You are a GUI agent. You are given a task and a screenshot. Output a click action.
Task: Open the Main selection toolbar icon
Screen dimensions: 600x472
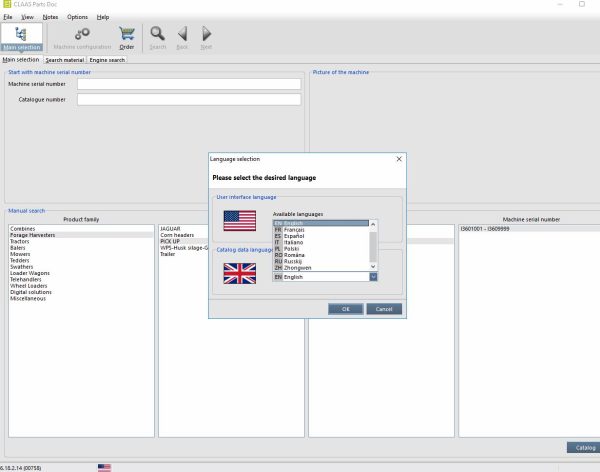click(x=21, y=37)
